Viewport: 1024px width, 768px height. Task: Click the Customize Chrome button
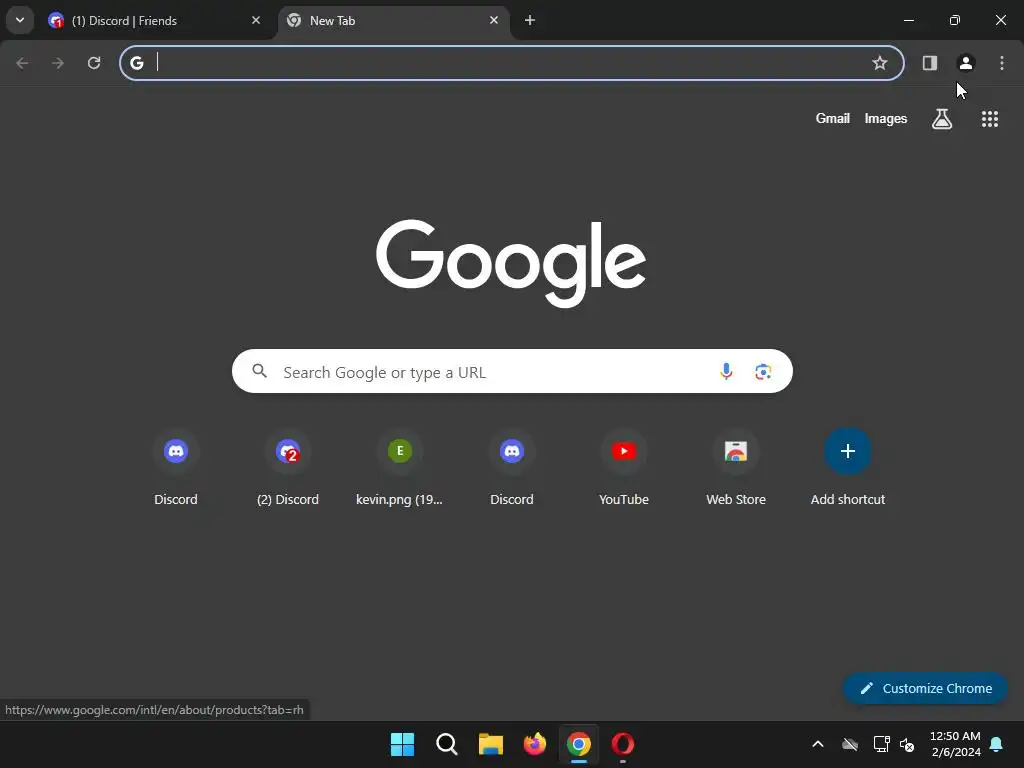925,688
